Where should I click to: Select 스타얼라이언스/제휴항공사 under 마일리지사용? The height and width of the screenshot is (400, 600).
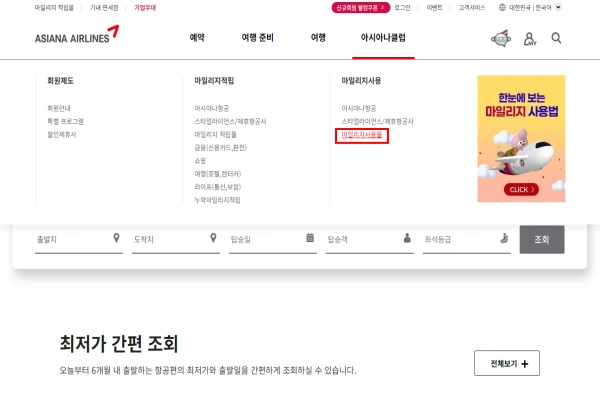pyautogui.click(x=378, y=121)
